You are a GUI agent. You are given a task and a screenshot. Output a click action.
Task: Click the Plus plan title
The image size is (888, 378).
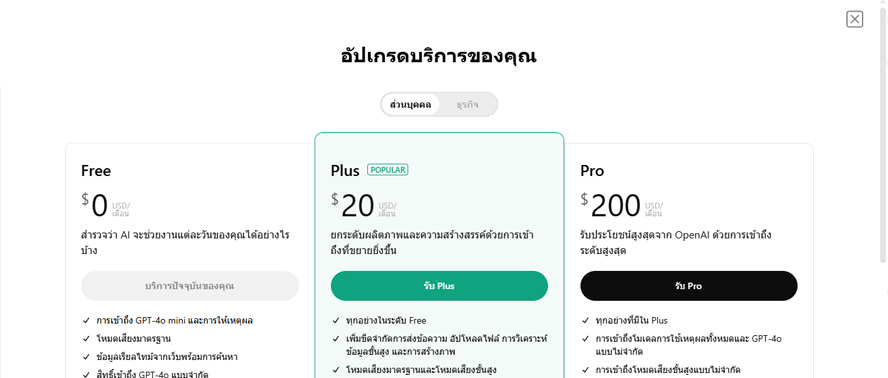[345, 171]
